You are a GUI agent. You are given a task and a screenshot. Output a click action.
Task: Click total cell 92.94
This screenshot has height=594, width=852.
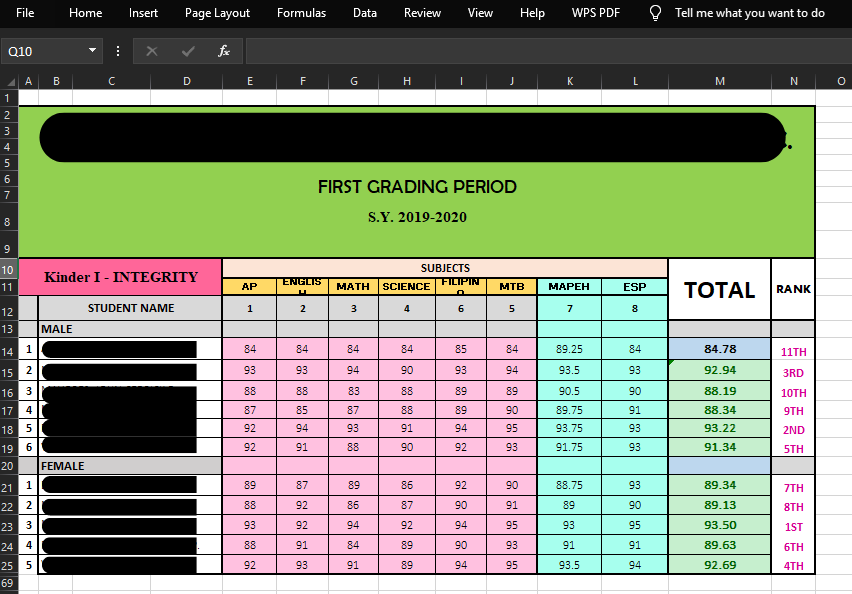[x=719, y=371]
